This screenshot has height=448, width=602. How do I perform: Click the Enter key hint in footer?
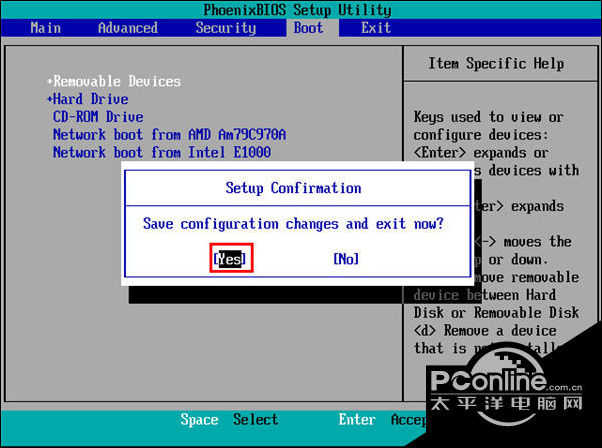(357, 419)
